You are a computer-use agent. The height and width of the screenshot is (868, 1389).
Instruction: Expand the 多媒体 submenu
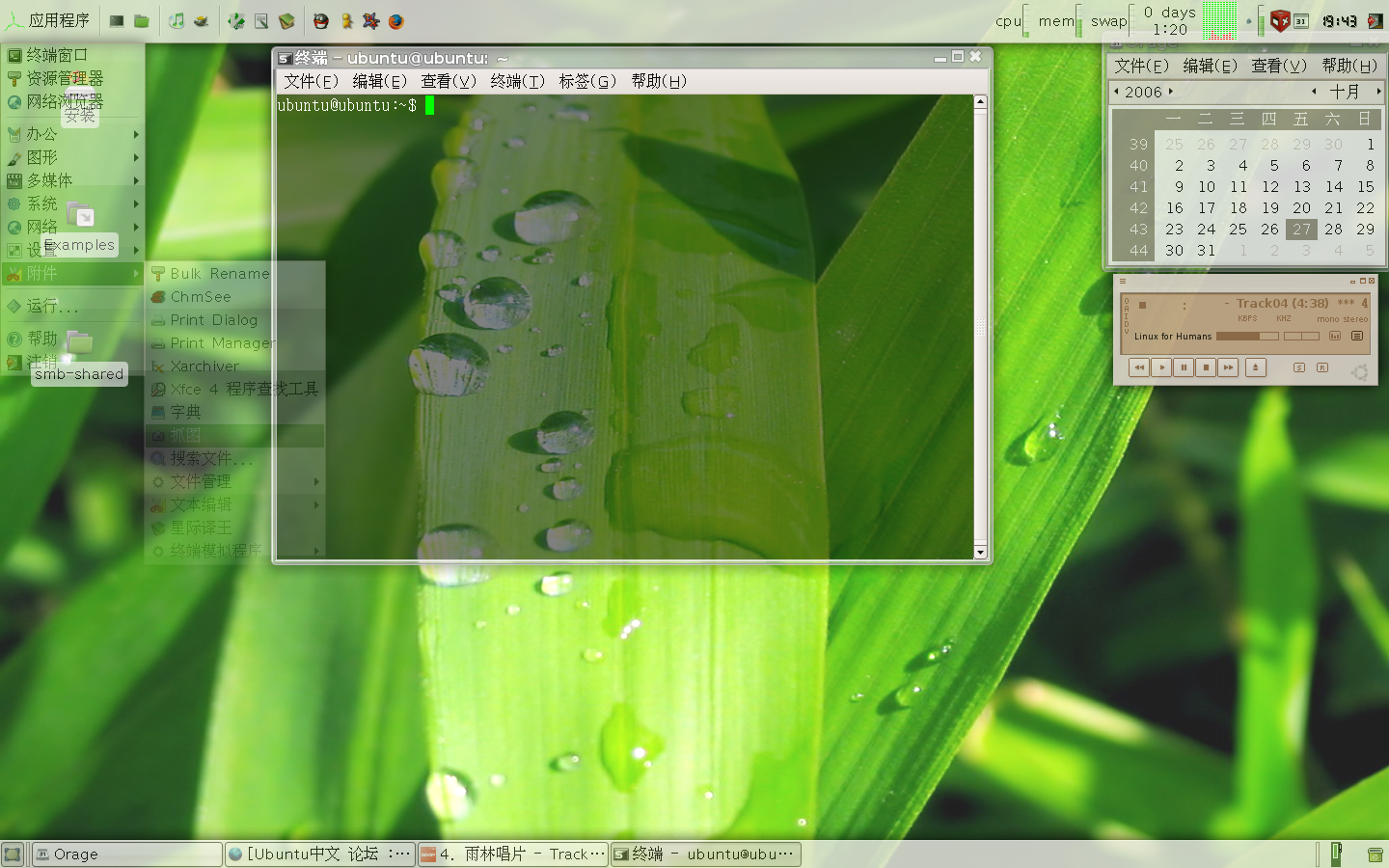point(72,180)
